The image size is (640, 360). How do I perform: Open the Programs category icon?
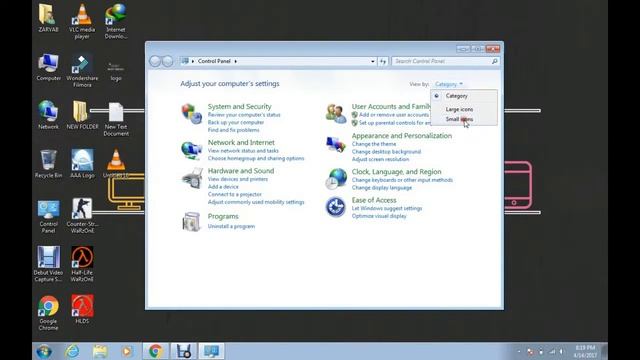click(191, 222)
